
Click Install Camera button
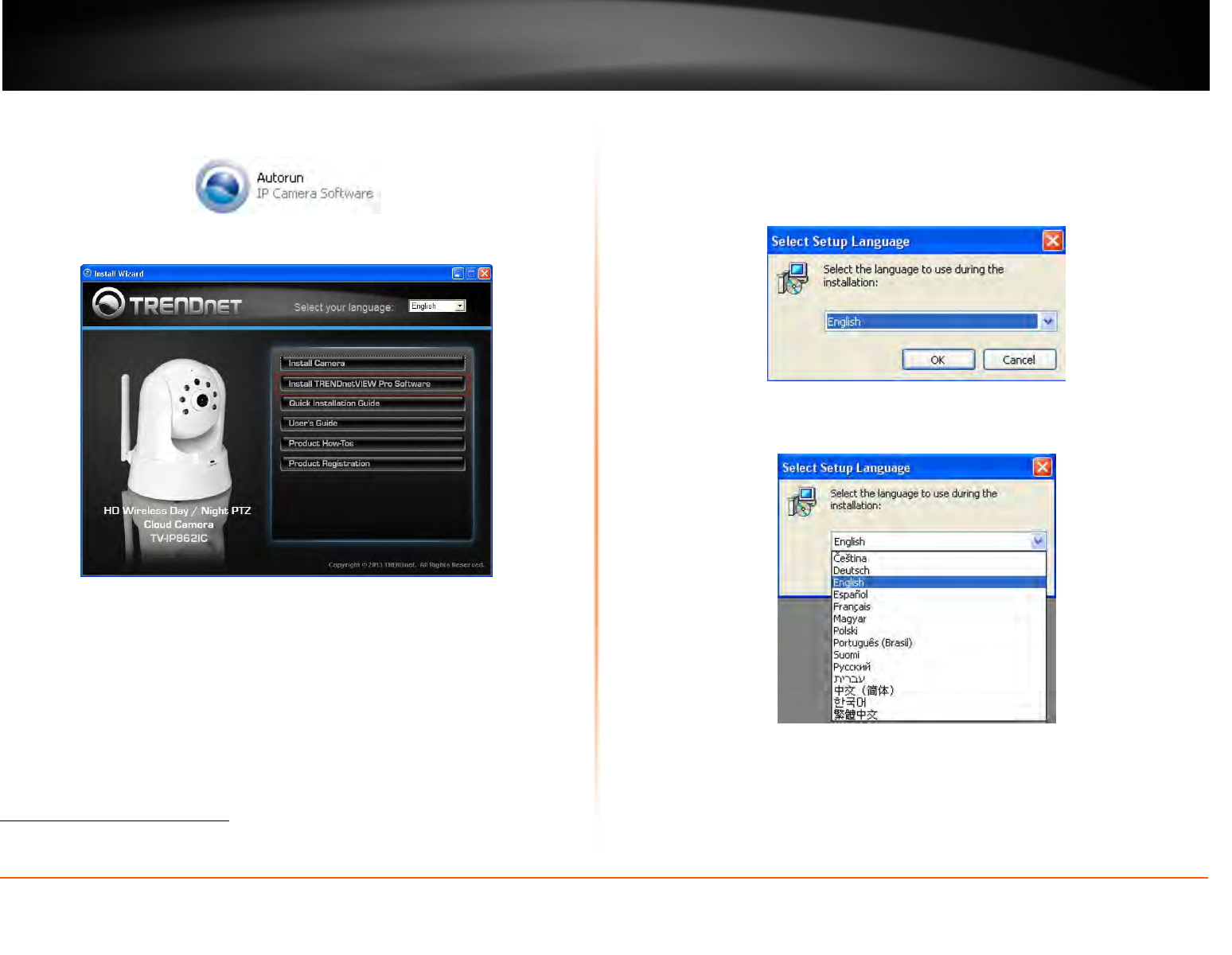372,363
